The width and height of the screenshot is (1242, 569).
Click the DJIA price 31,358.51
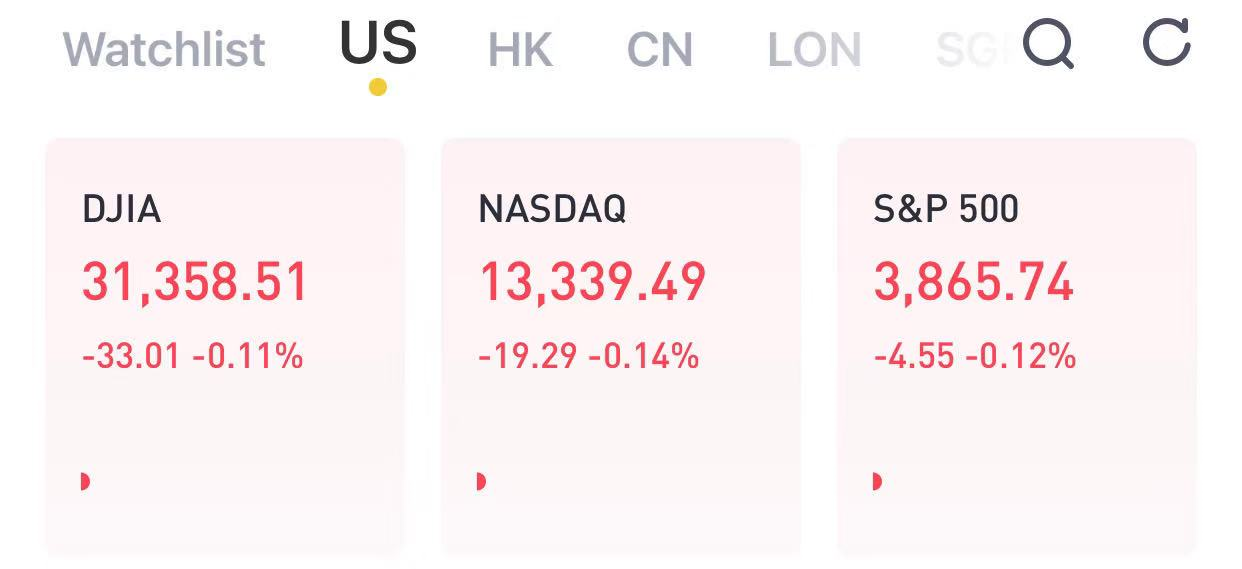tap(195, 282)
